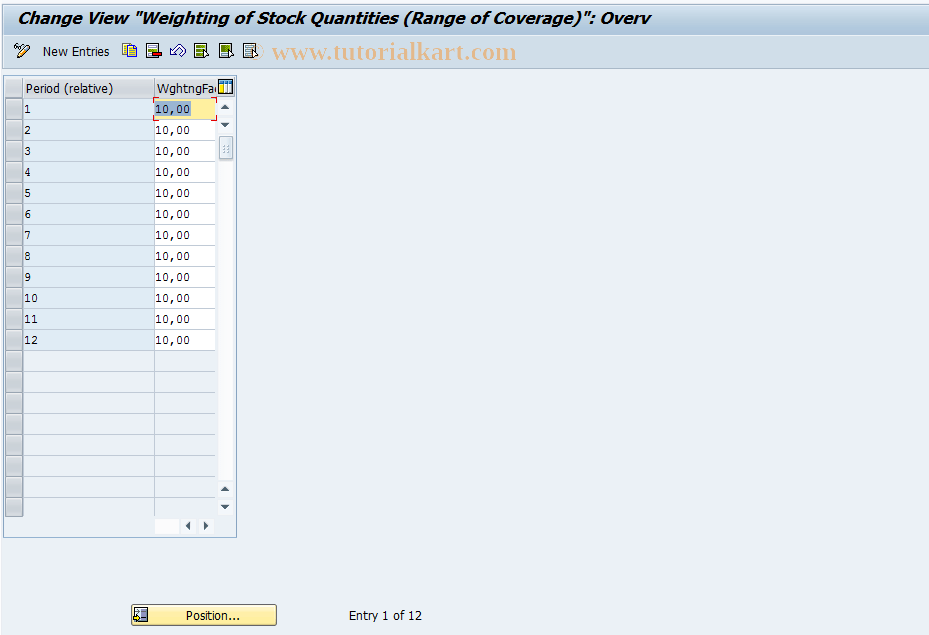Select all table entries
The height and width of the screenshot is (635, 929).
(x=201, y=51)
